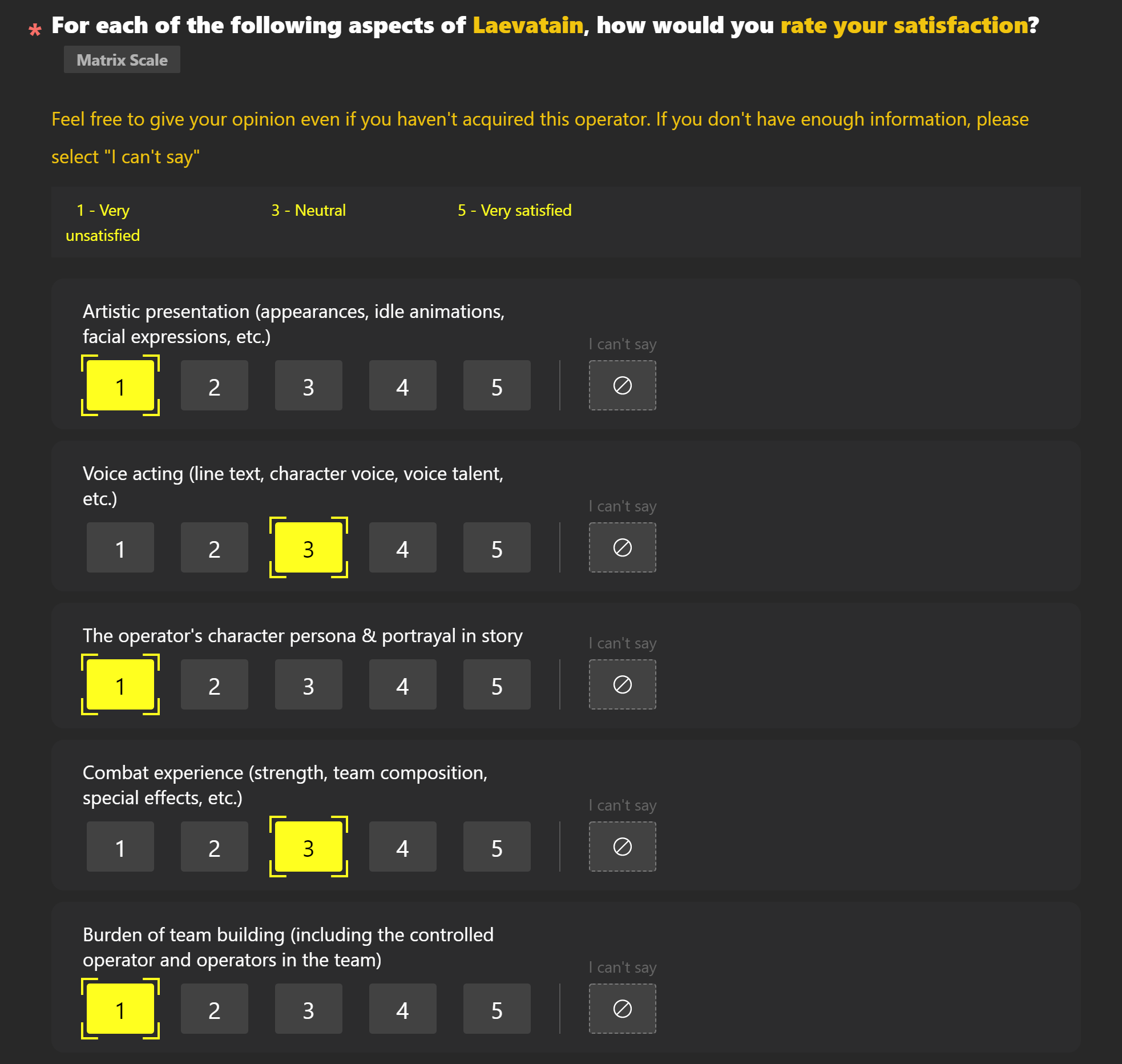Image resolution: width=1122 pixels, height=1064 pixels.
Task: Set Voice acting rating to 1
Action: click(120, 547)
